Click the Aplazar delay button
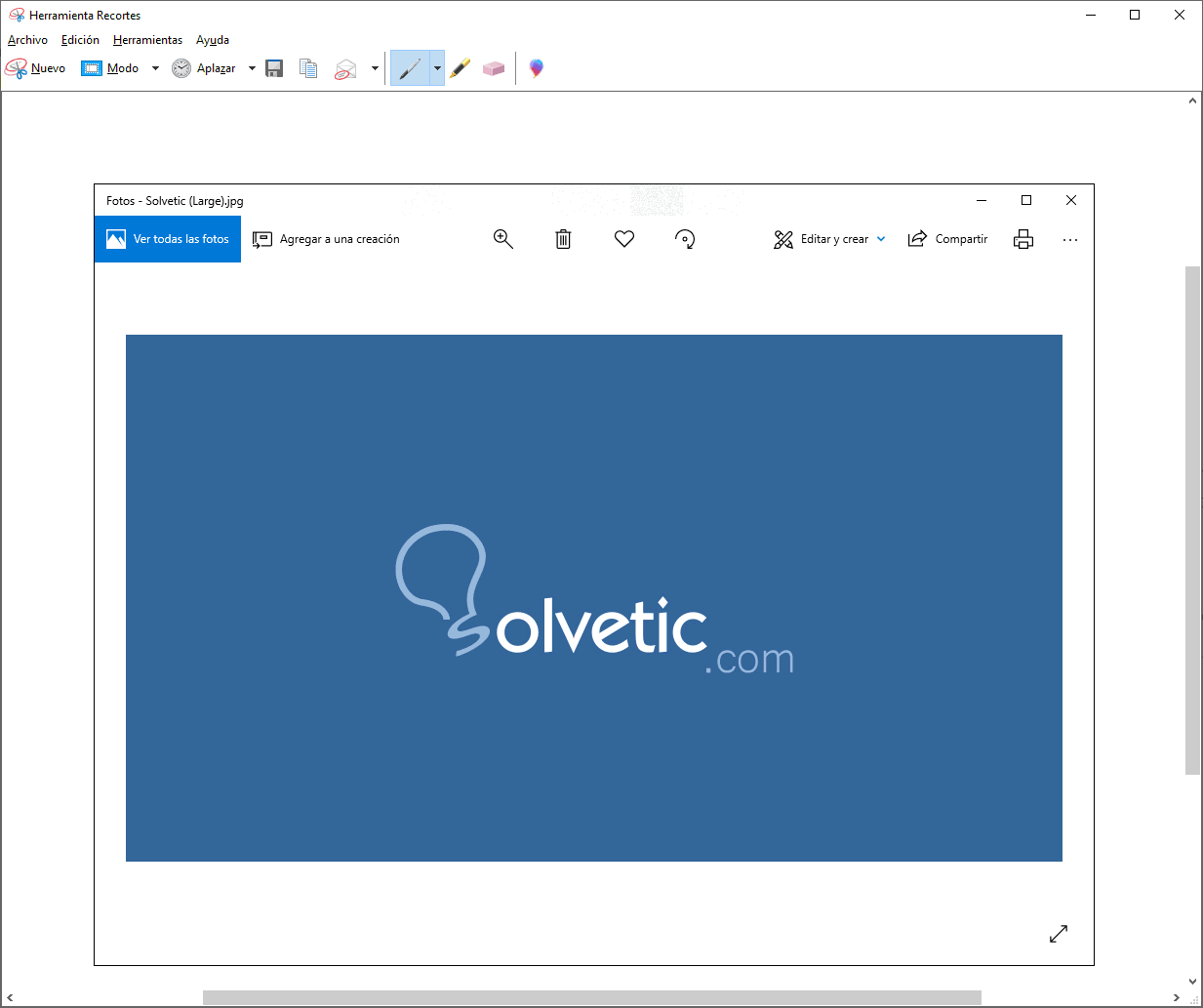 (204, 68)
